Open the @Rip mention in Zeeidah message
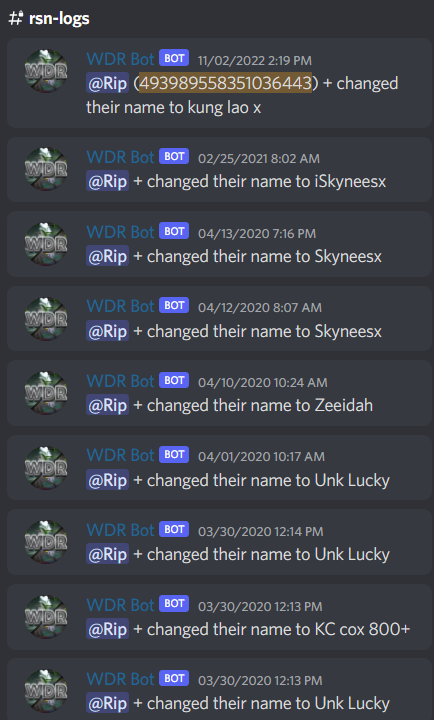Image resolution: width=434 pixels, height=720 pixels. (x=107, y=405)
